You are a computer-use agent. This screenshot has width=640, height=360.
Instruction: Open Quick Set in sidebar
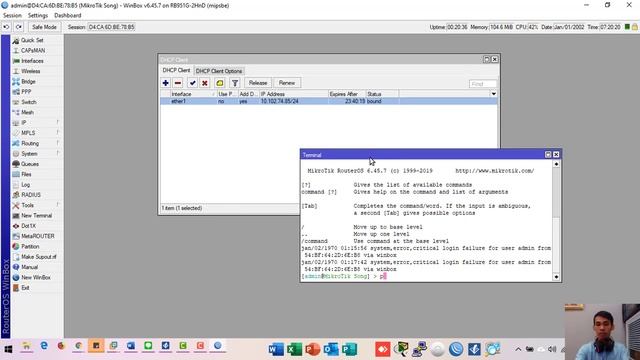32,40
